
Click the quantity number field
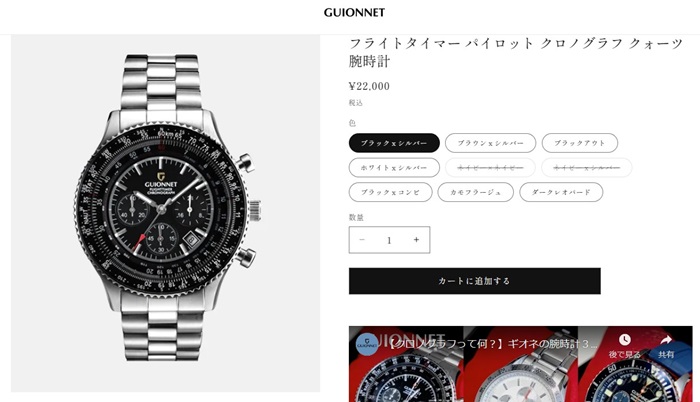coord(389,240)
